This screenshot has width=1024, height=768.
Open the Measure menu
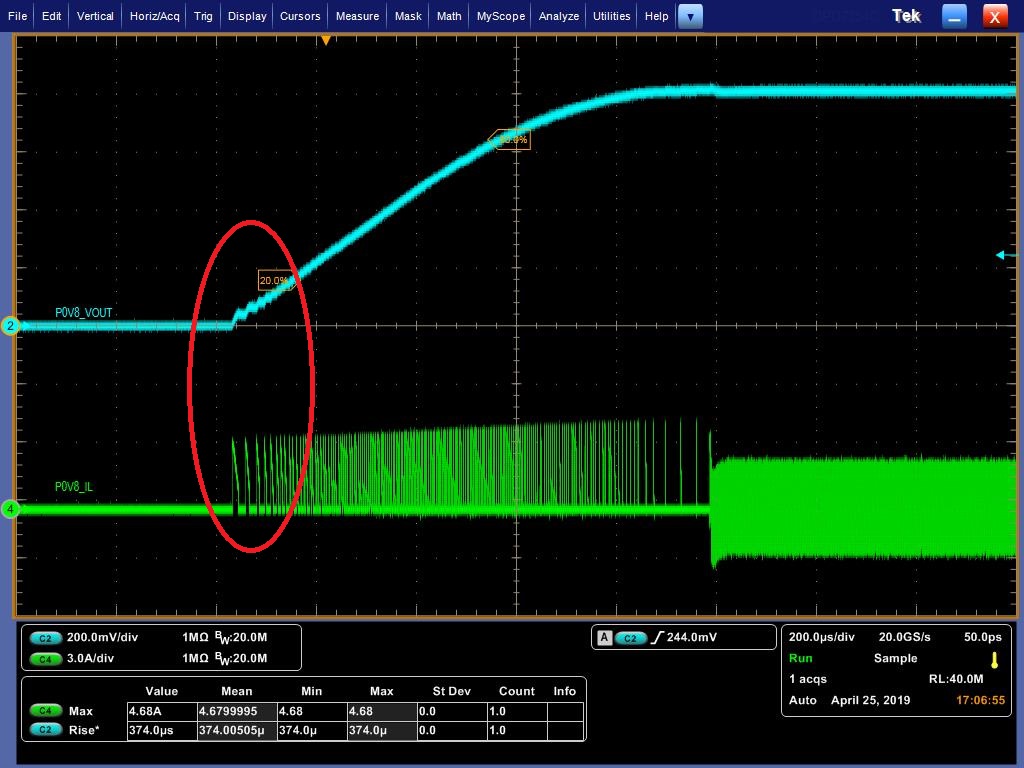(357, 16)
